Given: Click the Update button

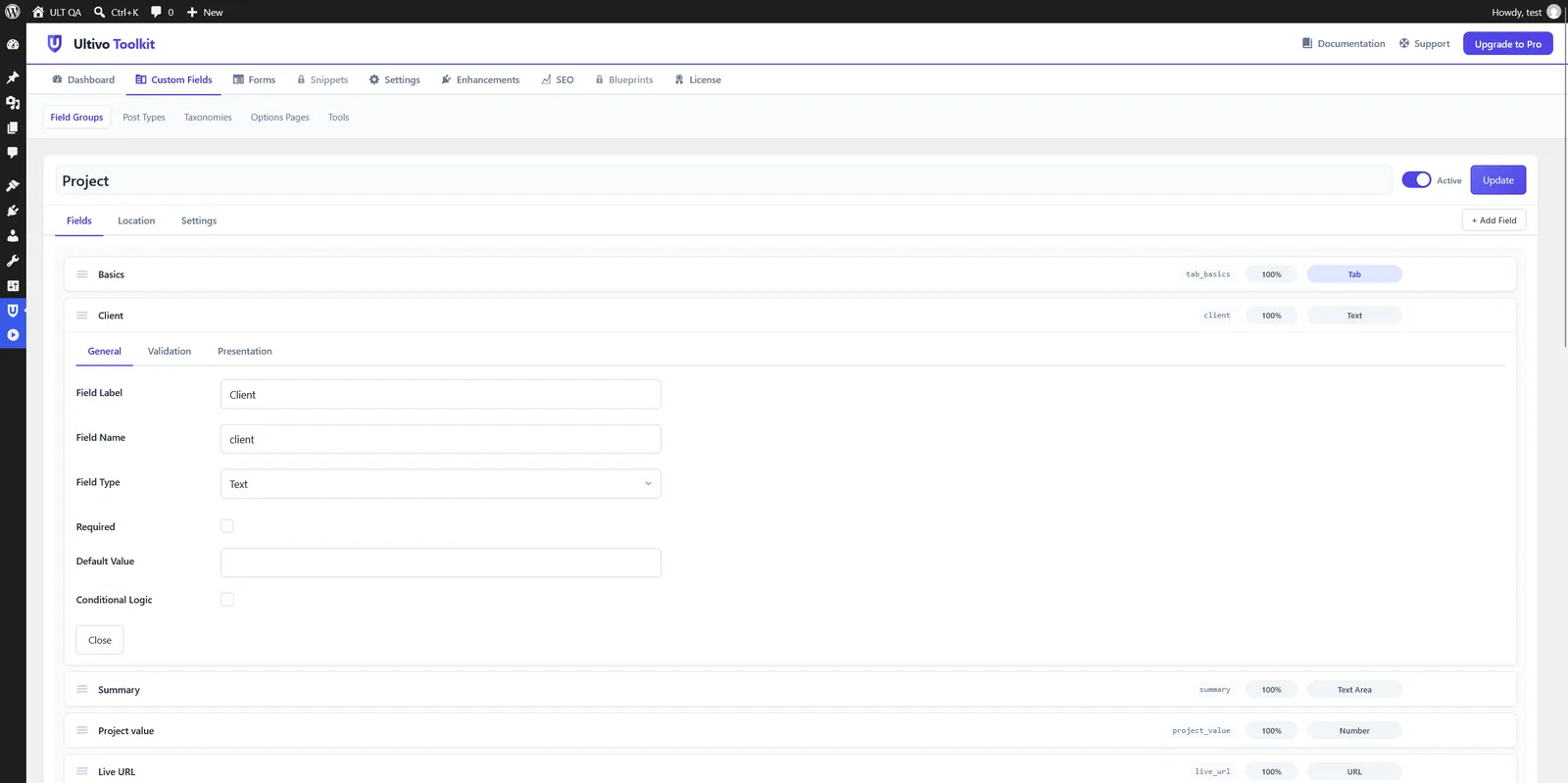Looking at the screenshot, I should pyautogui.click(x=1497, y=180).
